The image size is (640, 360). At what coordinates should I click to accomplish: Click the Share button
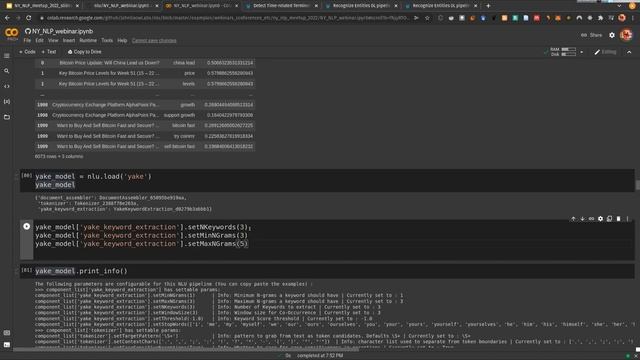pos(592,35)
